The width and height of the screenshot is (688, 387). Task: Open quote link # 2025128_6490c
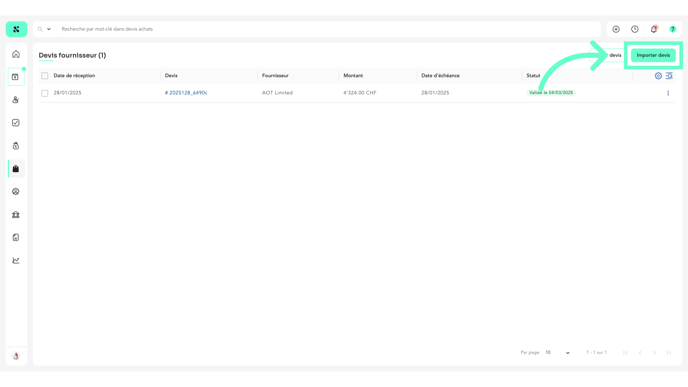[186, 93]
